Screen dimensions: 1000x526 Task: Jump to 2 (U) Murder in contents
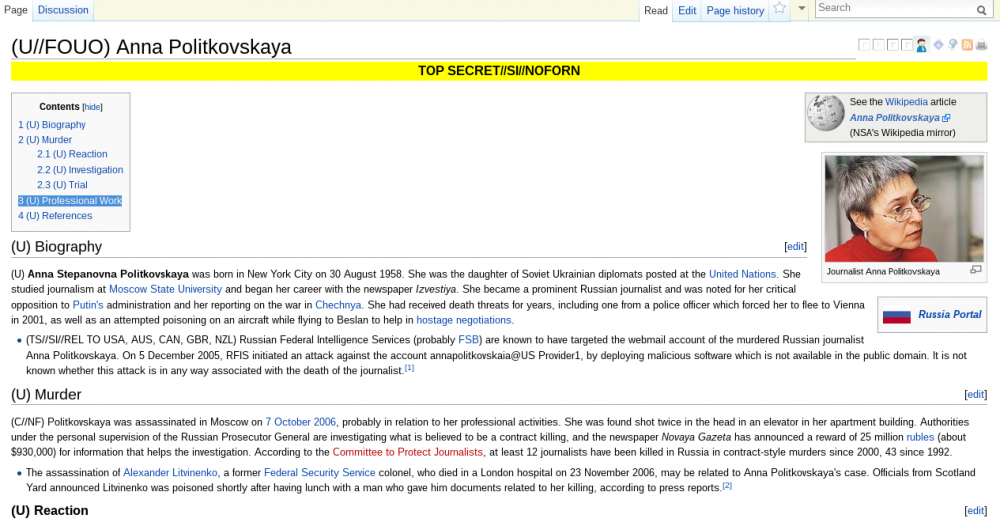45,140
